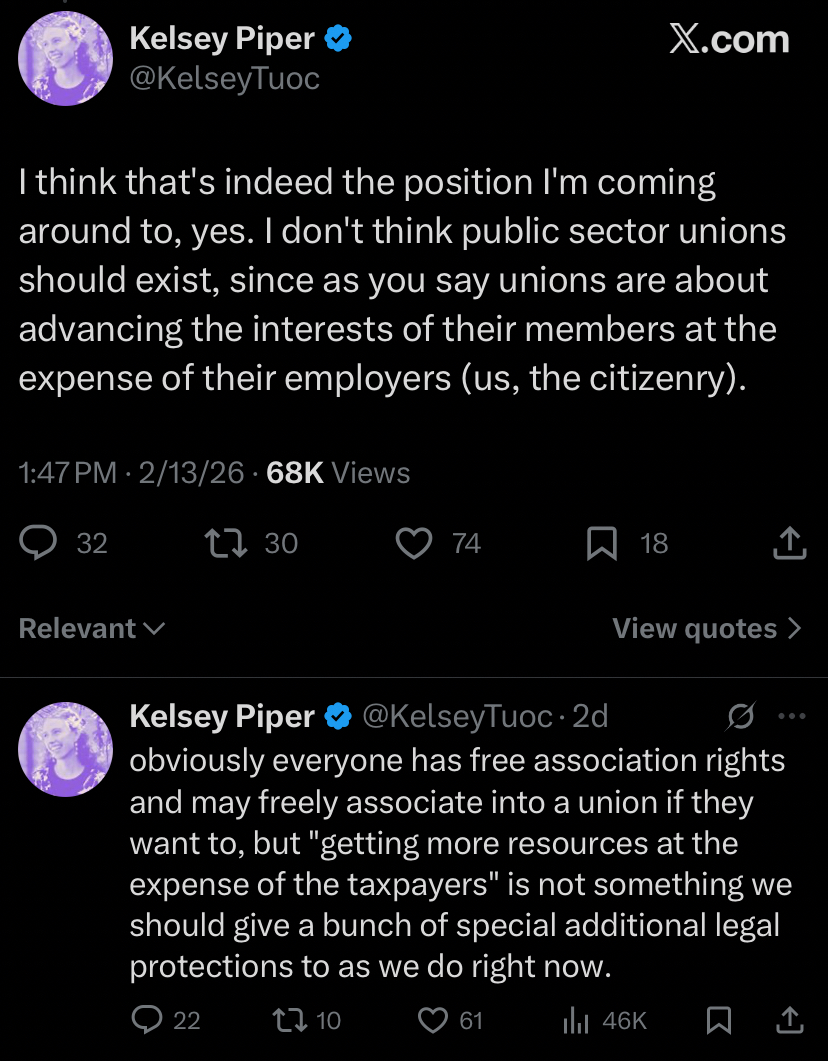Bookmark the main post with 18 bookmarks
The height and width of the screenshot is (1061, 828).
(x=601, y=543)
